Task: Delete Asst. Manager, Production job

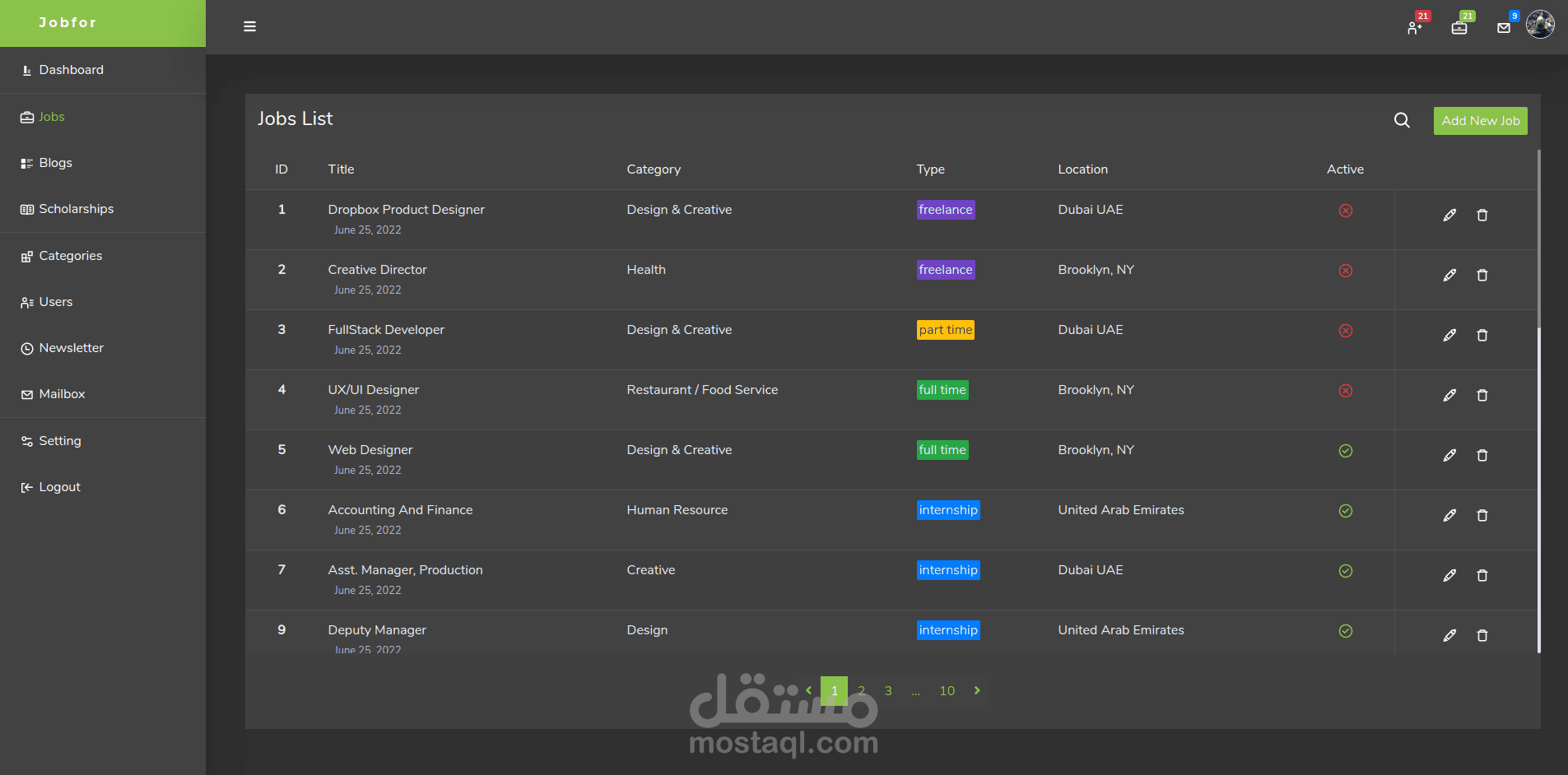Action: pyautogui.click(x=1482, y=575)
